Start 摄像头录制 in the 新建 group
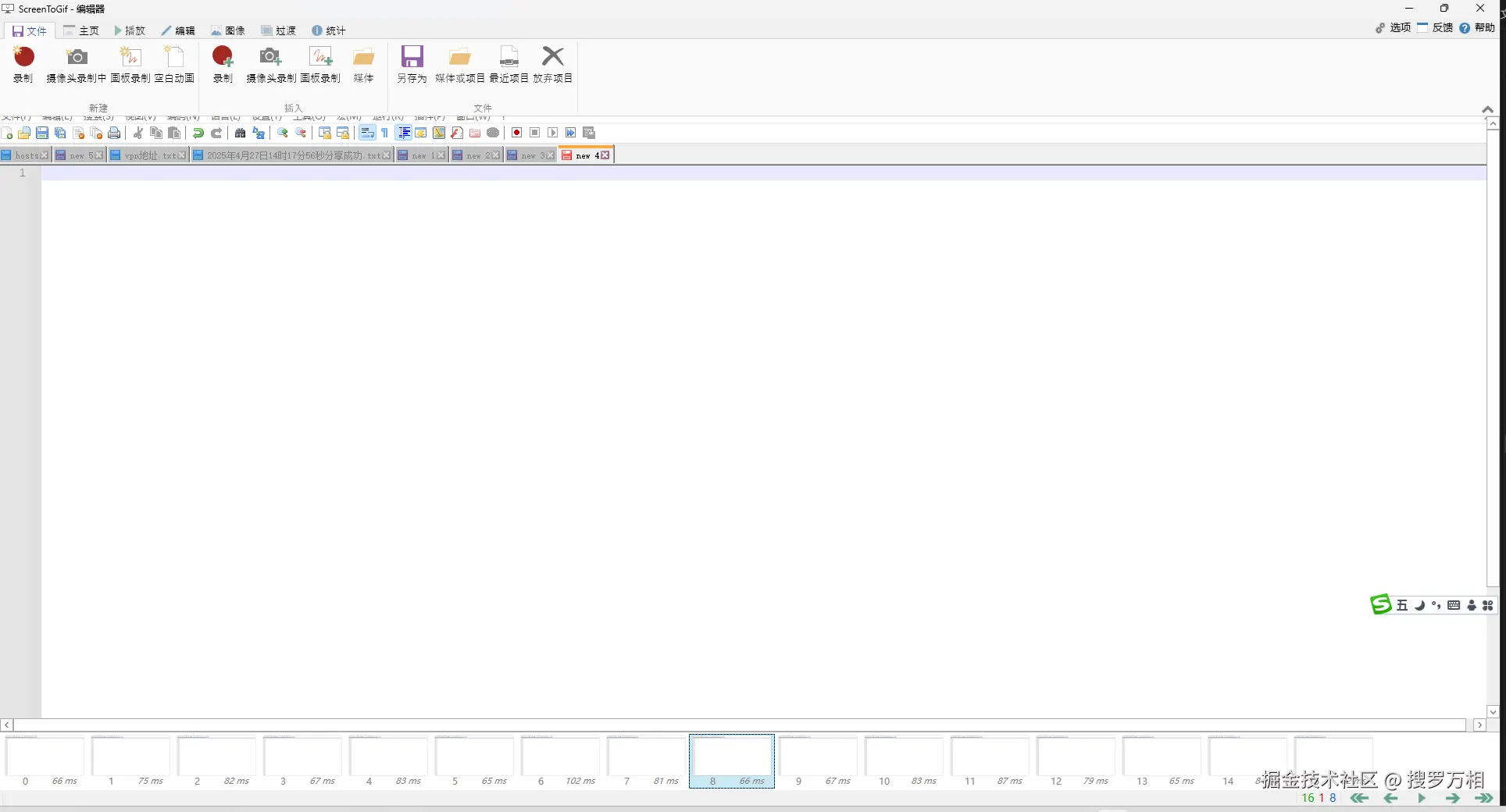The width and height of the screenshot is (1506, 812). (x=77, y=64)
